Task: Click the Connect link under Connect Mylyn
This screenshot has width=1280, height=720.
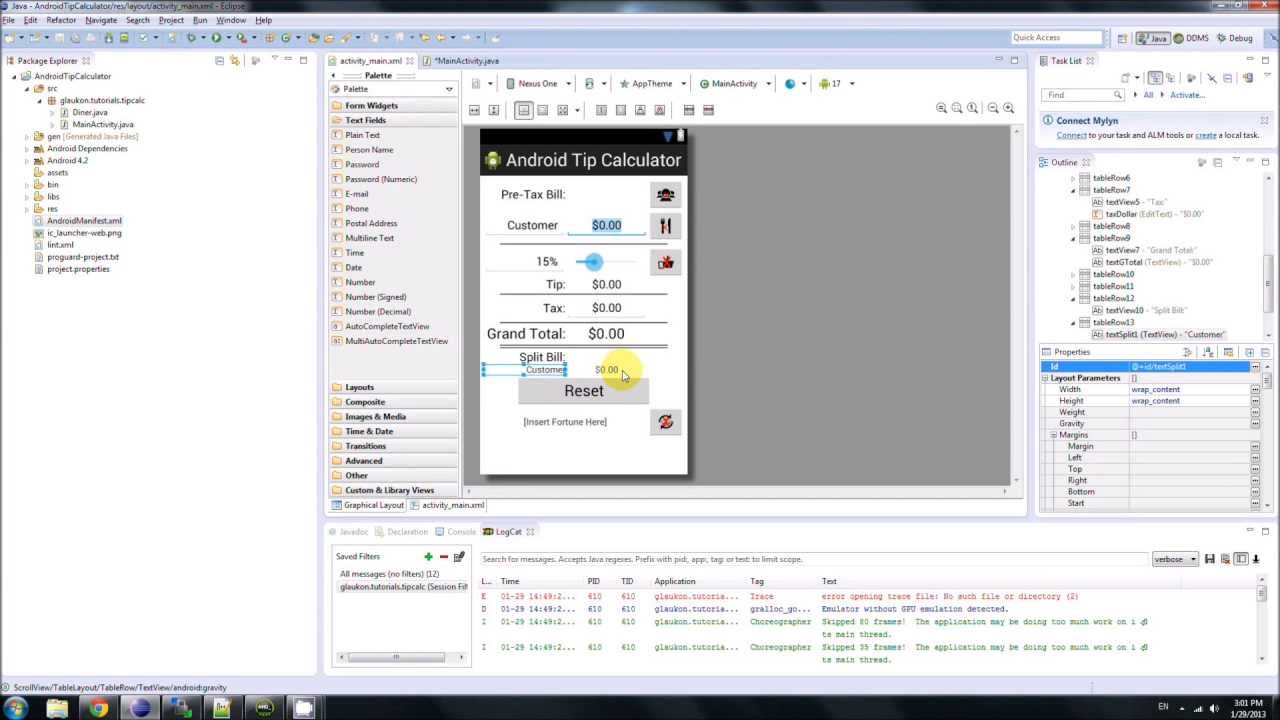Action: [x=1071, y=135]
